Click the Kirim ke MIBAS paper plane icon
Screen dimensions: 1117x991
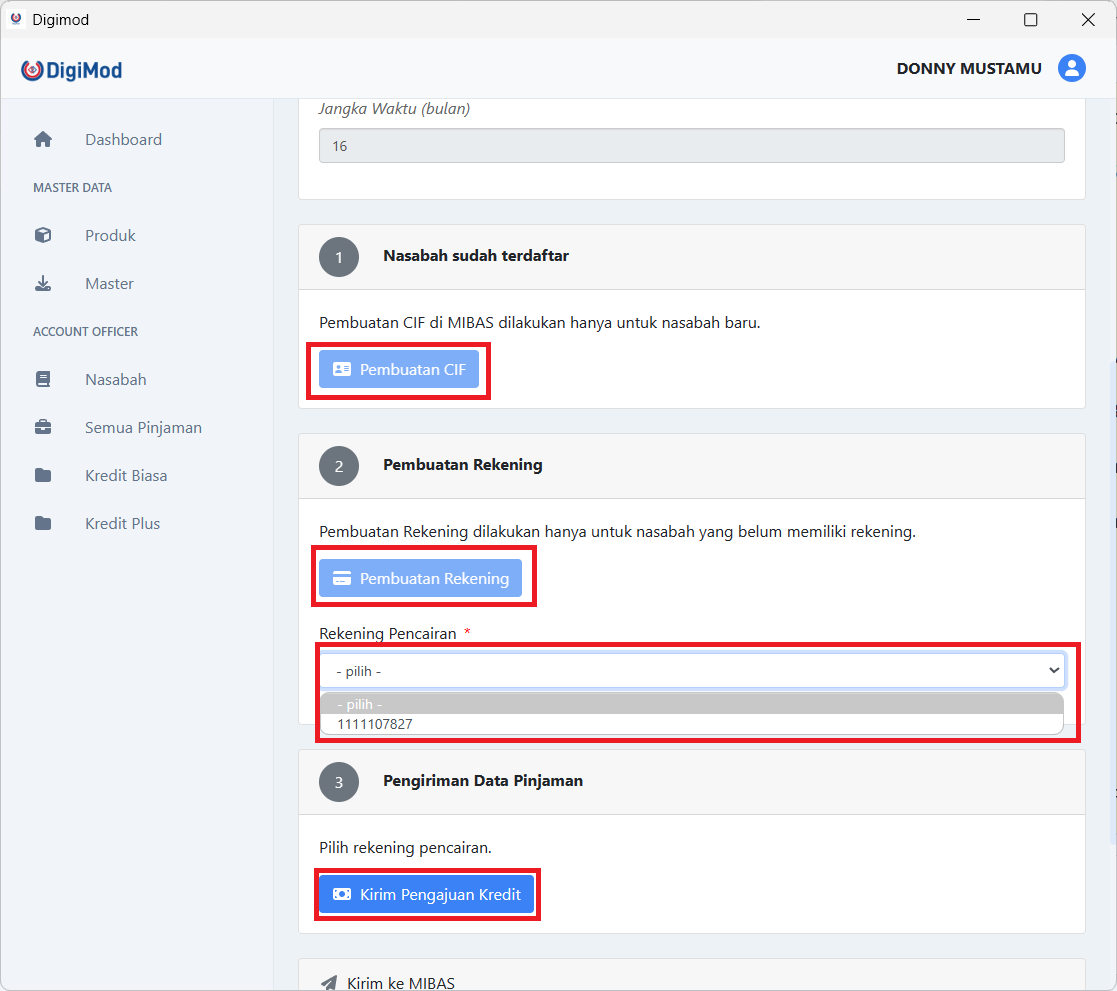329,983
